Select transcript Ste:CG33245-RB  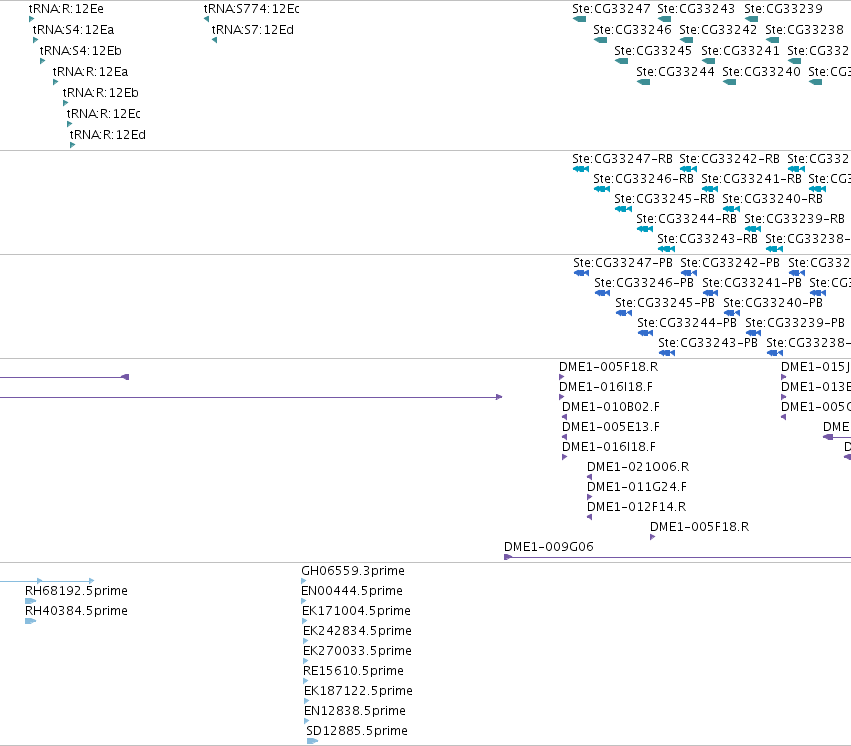664,199
